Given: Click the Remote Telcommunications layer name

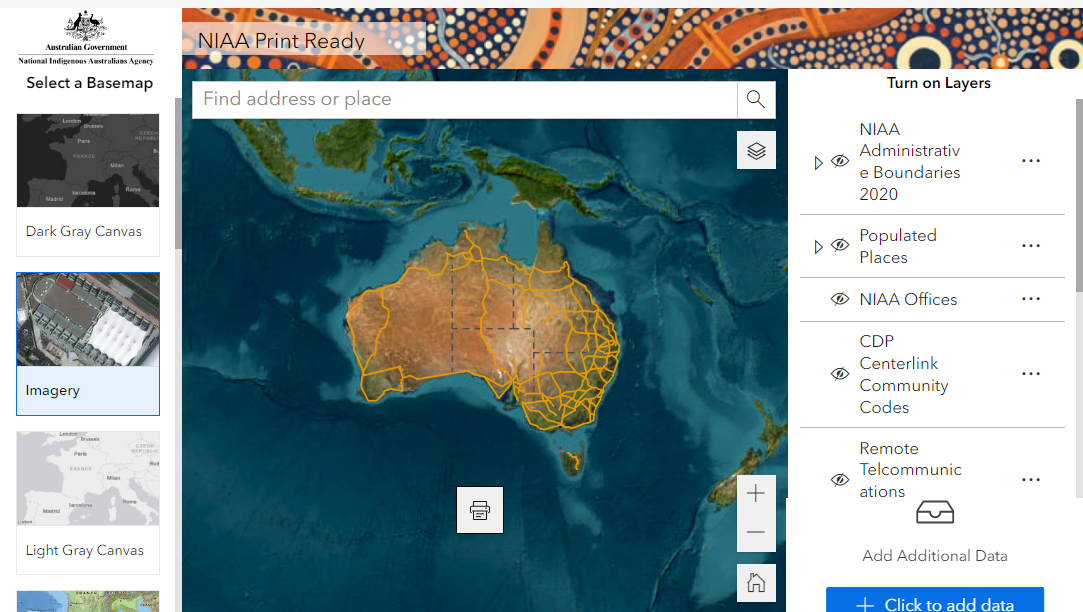Looking at the screenshot, I should click(910, 470).
